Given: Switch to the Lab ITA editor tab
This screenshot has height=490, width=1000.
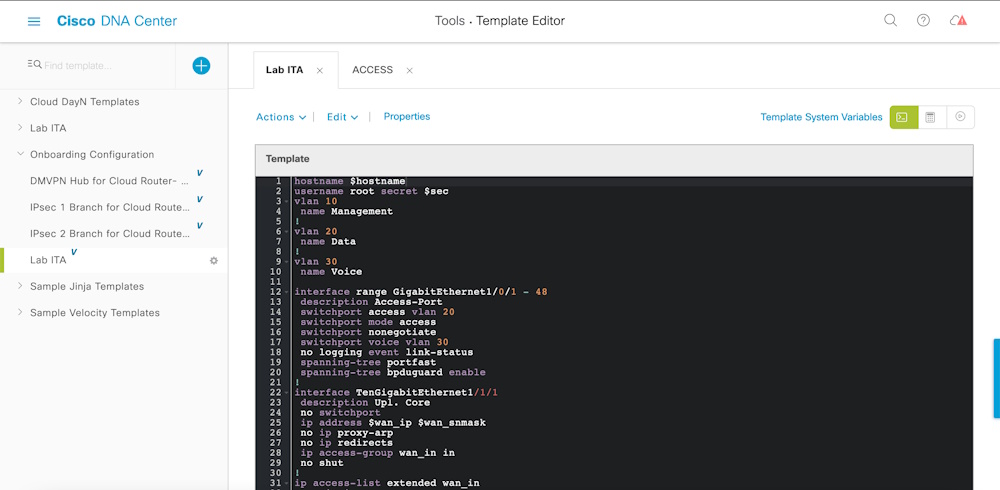Looking at the screenshot, I should click(x=284, y=70).
